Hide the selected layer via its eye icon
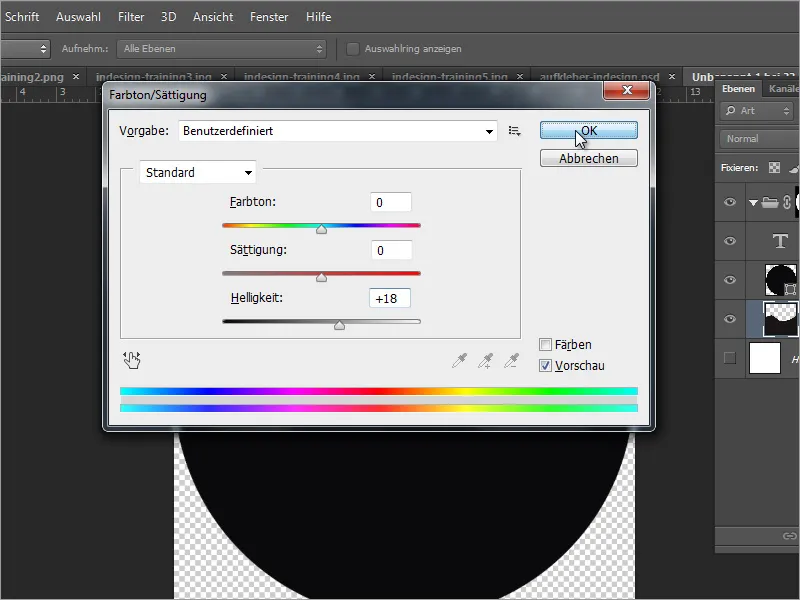This screenshot has width=800, height=600. tap(730, 319)
